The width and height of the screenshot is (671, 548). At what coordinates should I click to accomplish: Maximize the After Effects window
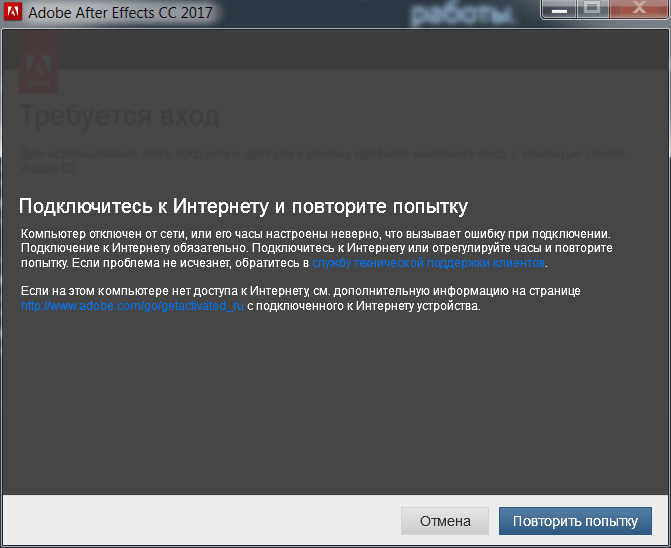592,9
